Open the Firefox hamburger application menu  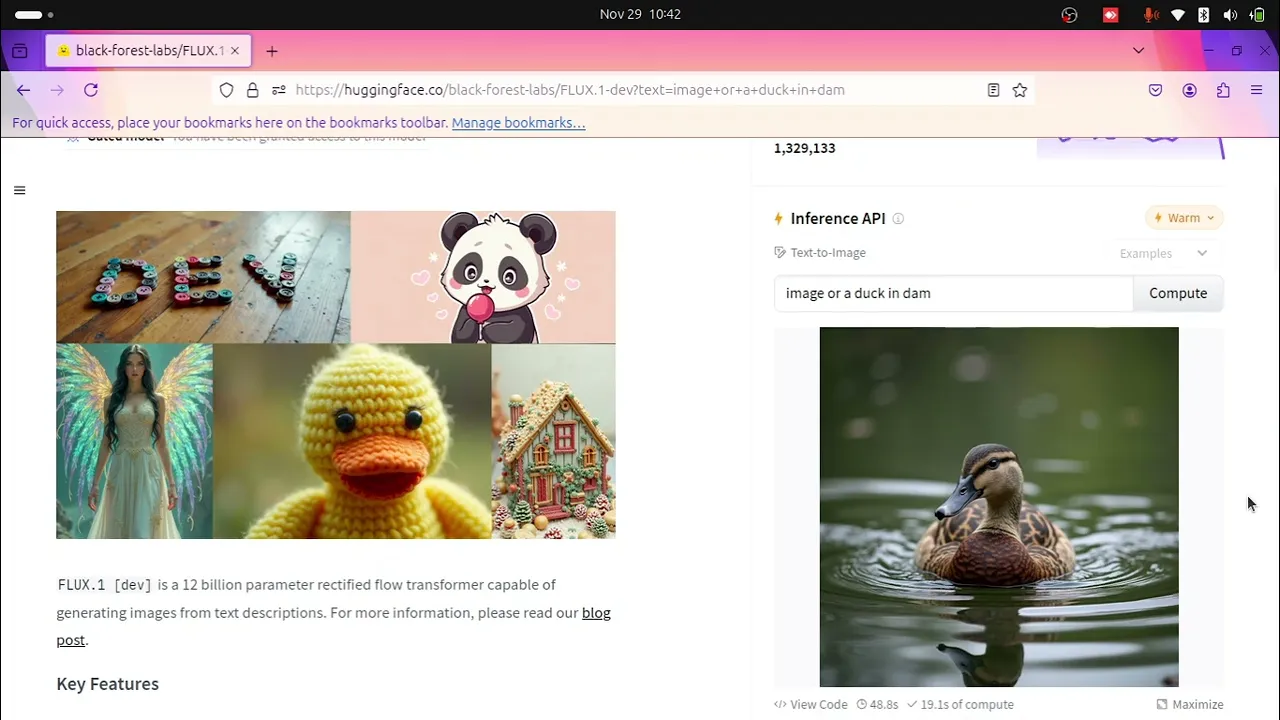1257,90
